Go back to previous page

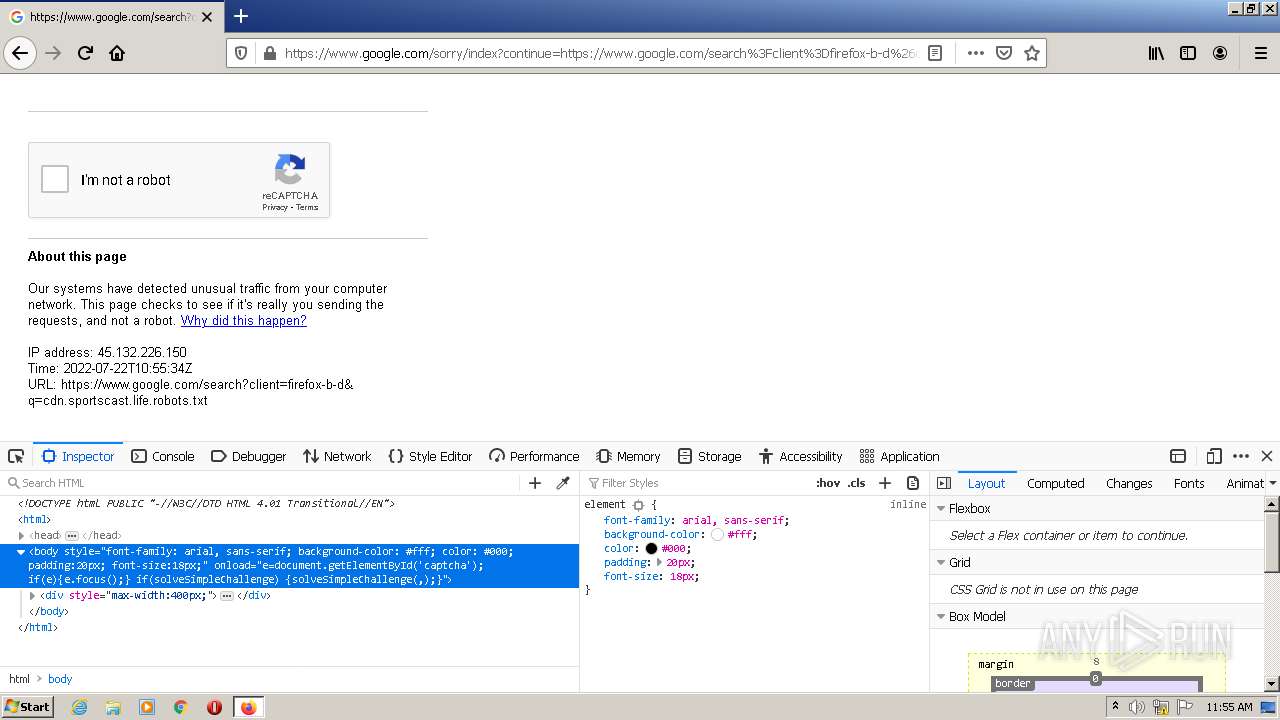tap(20, 53)
